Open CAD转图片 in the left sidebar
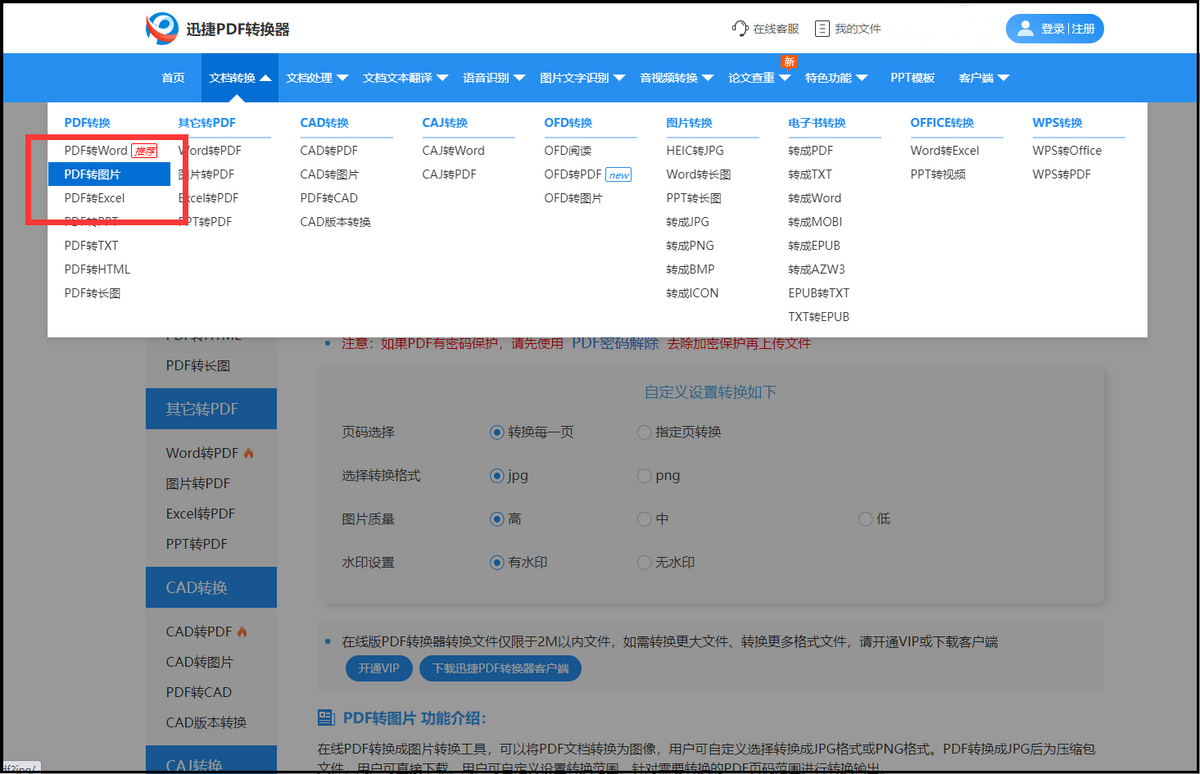This screenshot has width=1200, height=774. pyautogui.click(x=199, y=662)
